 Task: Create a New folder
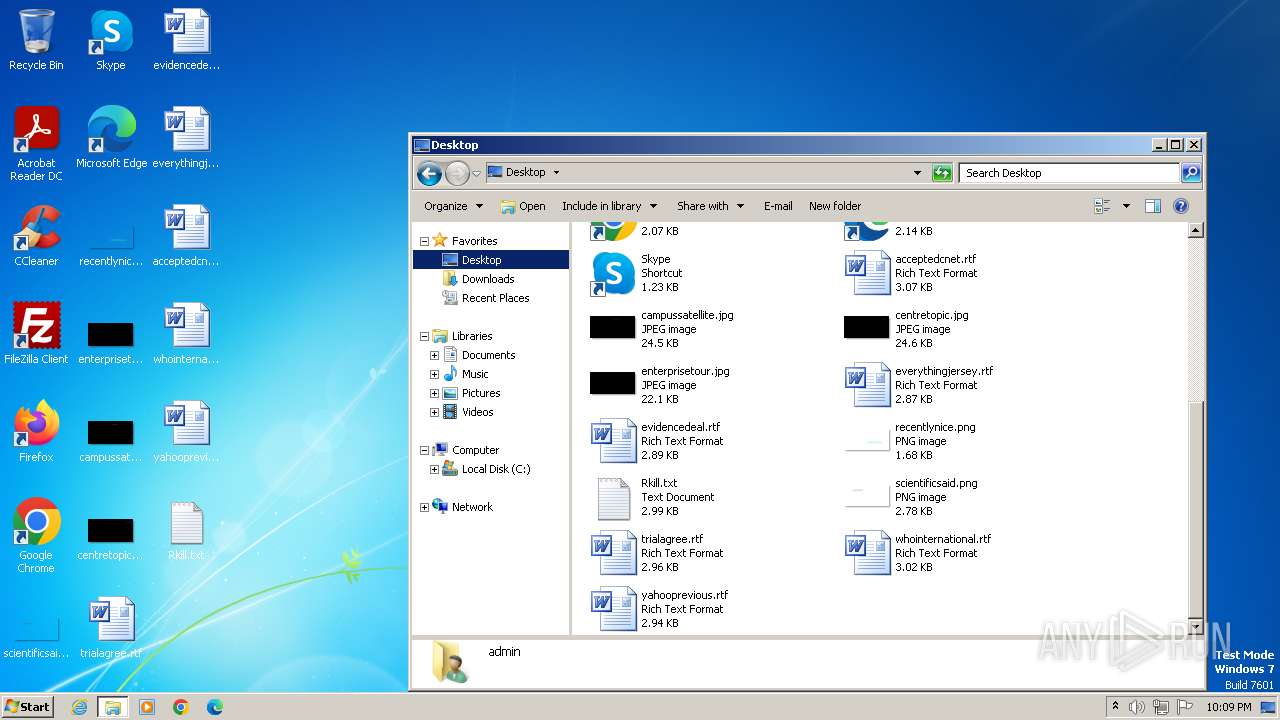tap(835, 206)
